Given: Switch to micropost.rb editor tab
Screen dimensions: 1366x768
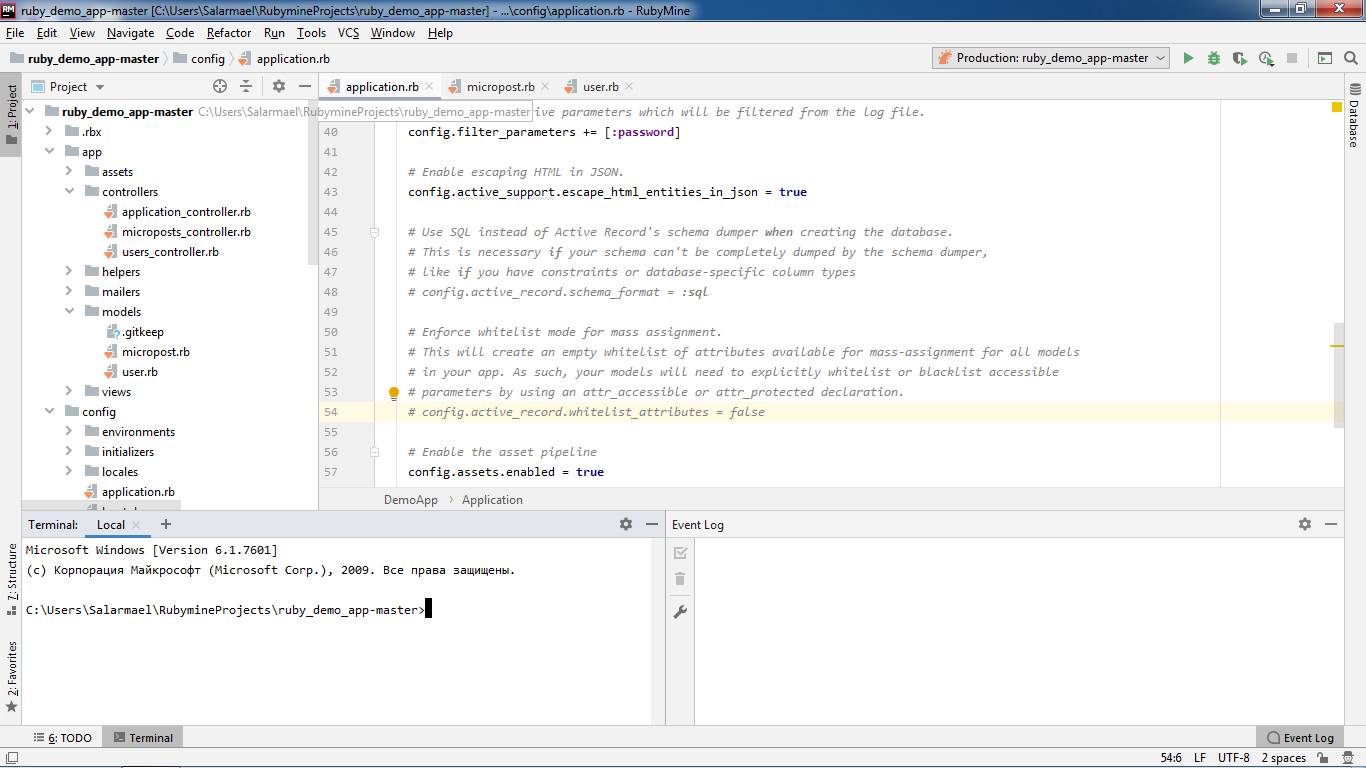Looking at the screenshot, I should click(x=500, y=87).
